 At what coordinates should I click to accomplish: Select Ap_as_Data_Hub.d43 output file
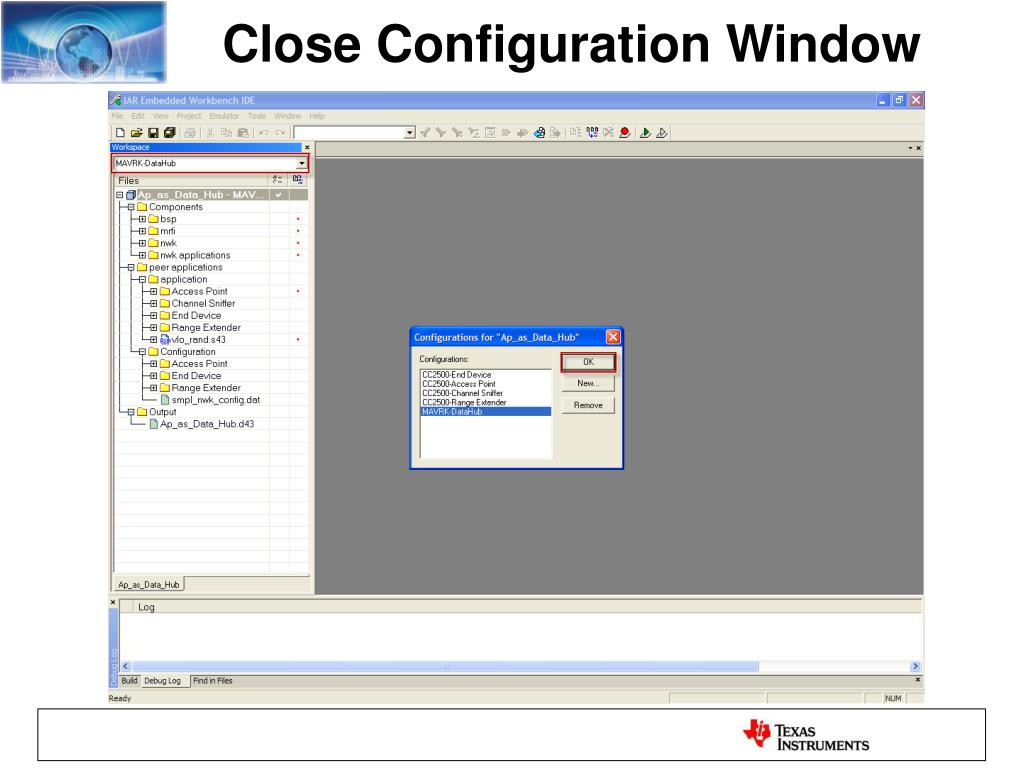click(207, 424)
